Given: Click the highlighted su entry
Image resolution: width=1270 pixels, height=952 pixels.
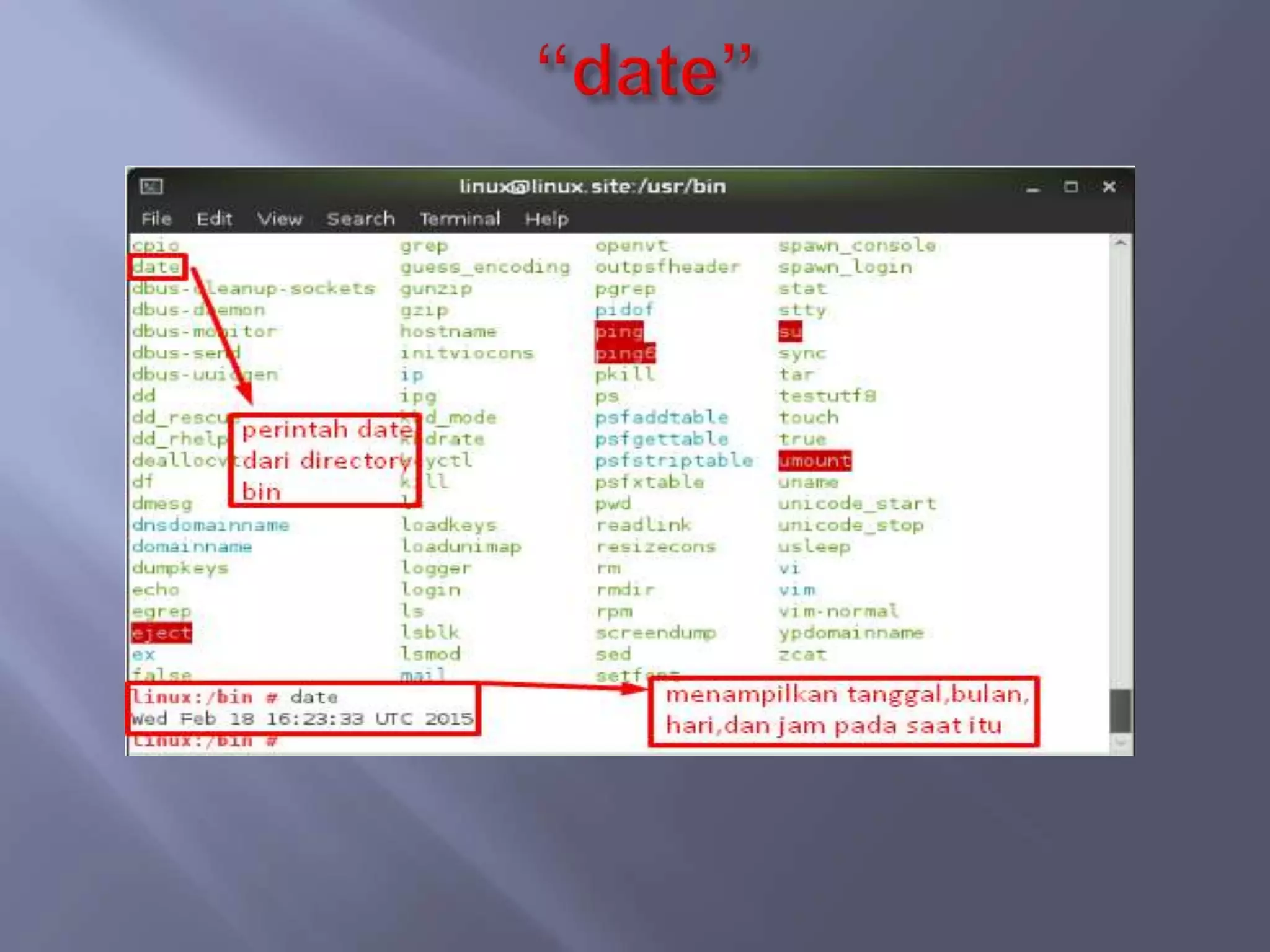Looking at the screenshot, I should click(790, 332).
